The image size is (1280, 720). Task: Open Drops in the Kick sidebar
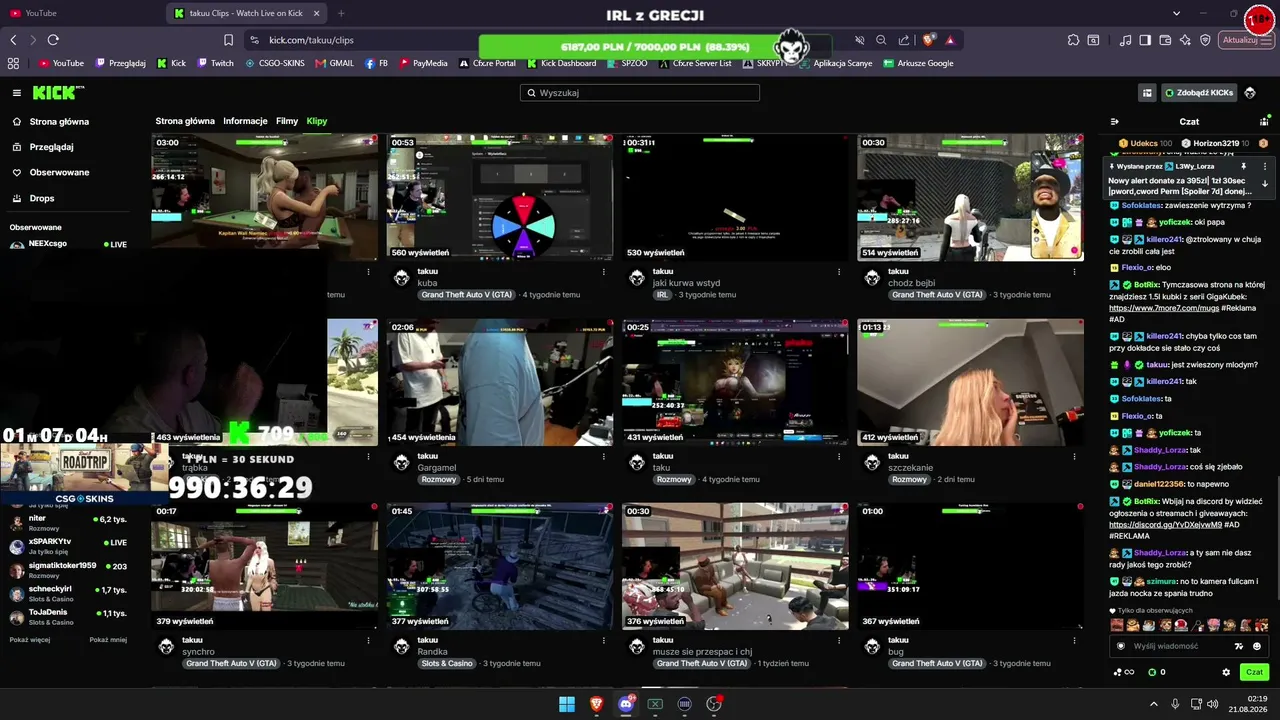[x=42, y=199]
